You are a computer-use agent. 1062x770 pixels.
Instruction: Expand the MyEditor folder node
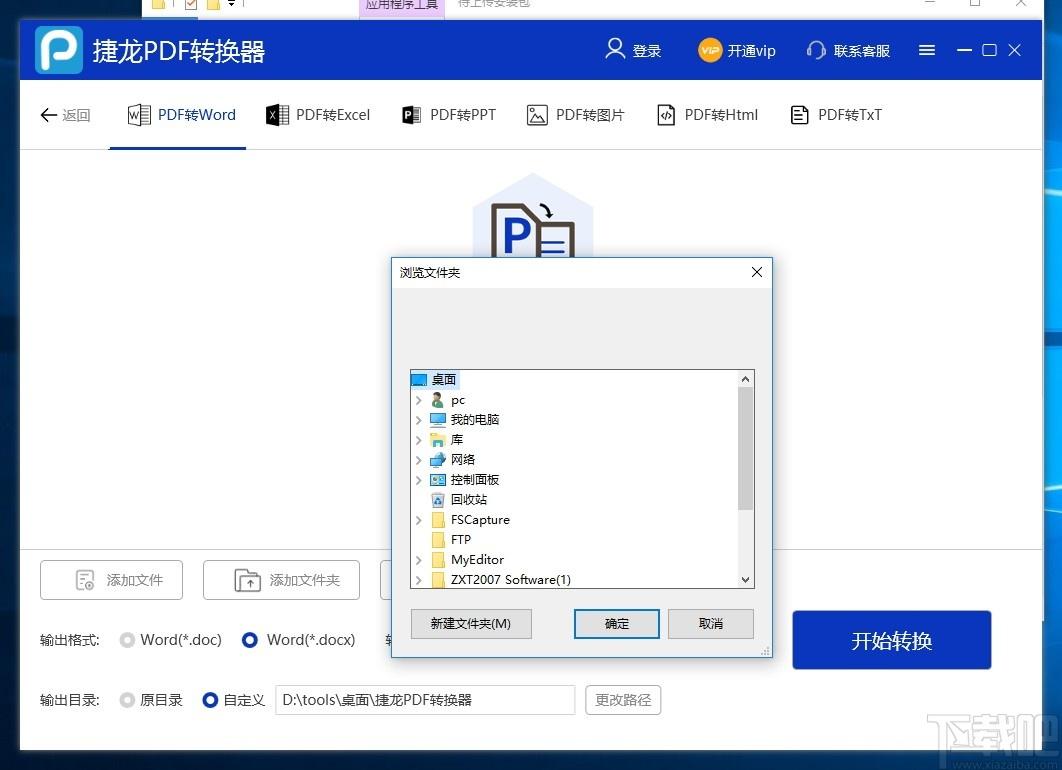coord(419,560)
